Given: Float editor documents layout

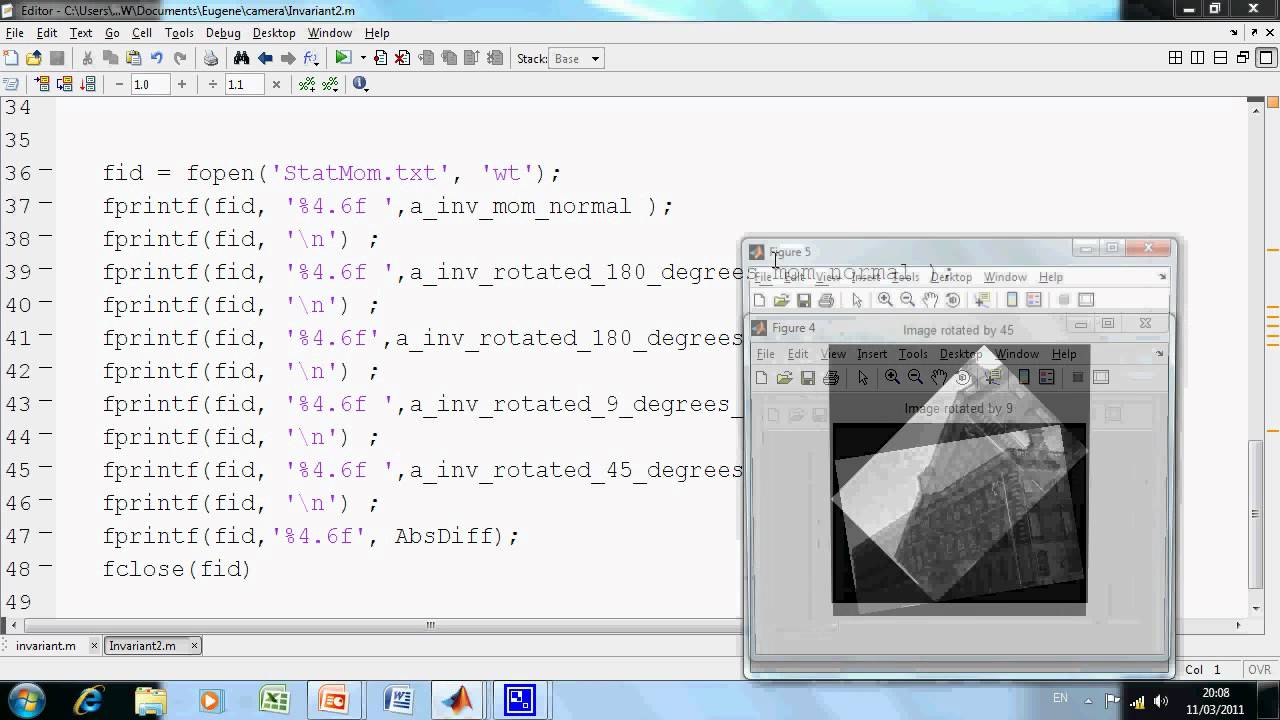Looking at the screenshot, I should [1243, 58].
